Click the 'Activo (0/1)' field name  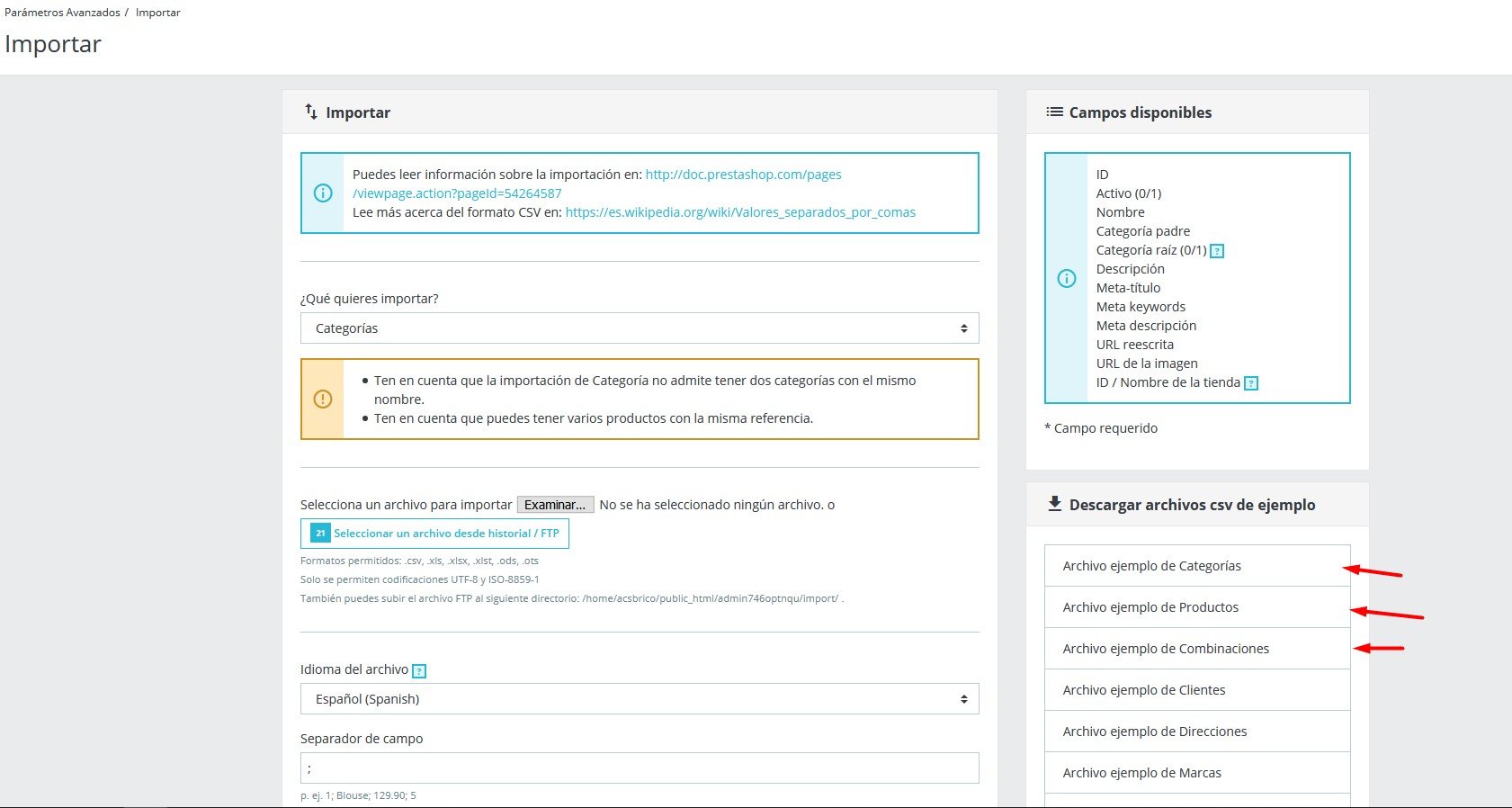1129,193
